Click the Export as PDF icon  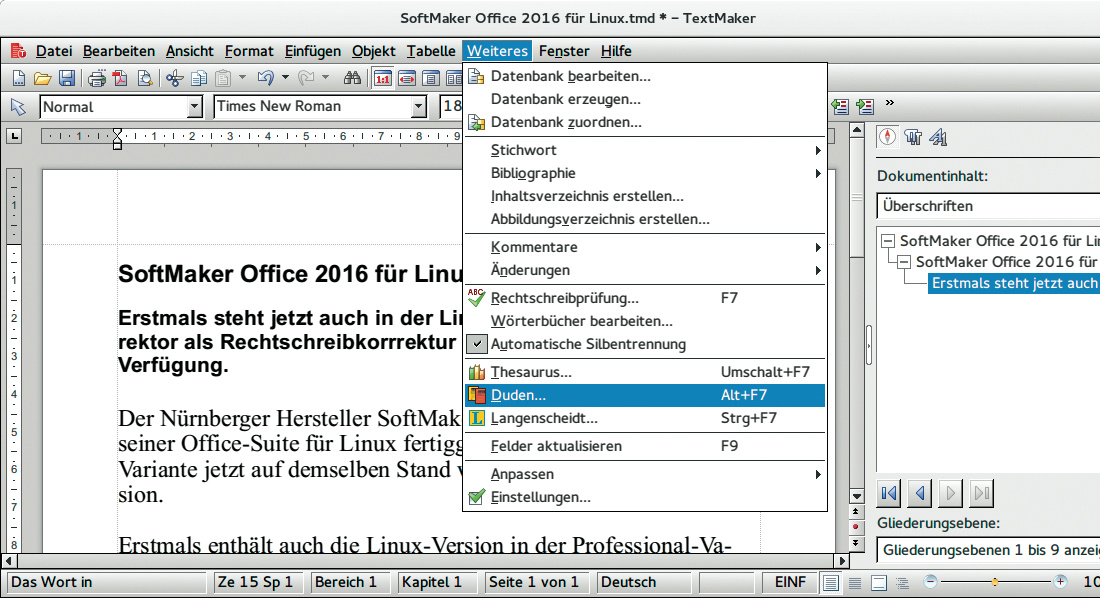click(x=121, y=78)
